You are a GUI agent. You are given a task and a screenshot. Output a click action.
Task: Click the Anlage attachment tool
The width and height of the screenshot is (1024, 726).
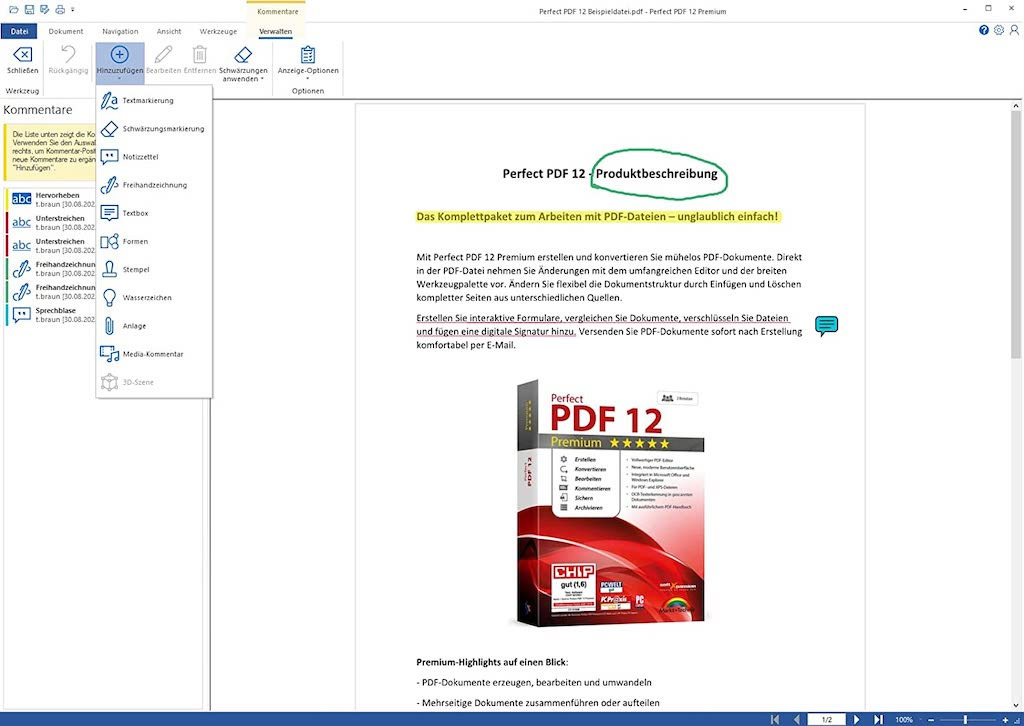pos(130,325)
